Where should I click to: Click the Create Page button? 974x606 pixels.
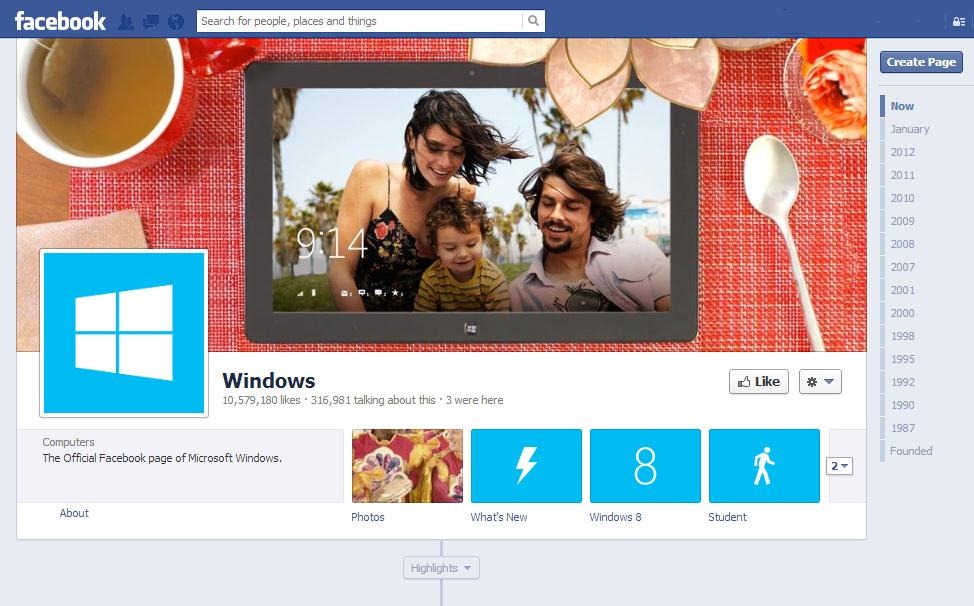(x=921, y=62)
